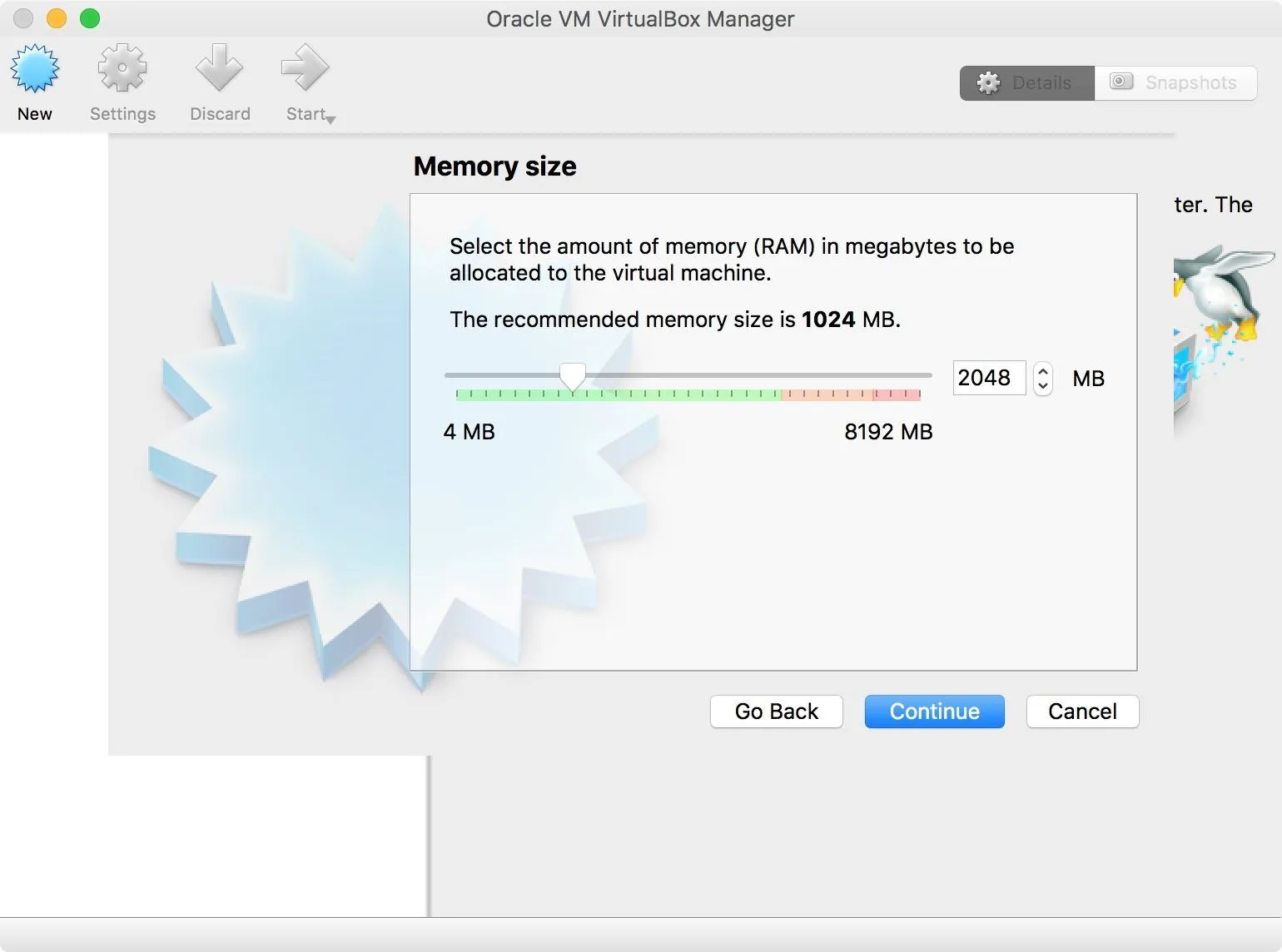Open the Settings gear toolbar icon
This screenshot has width=1282, height=952.
point(122,68)
